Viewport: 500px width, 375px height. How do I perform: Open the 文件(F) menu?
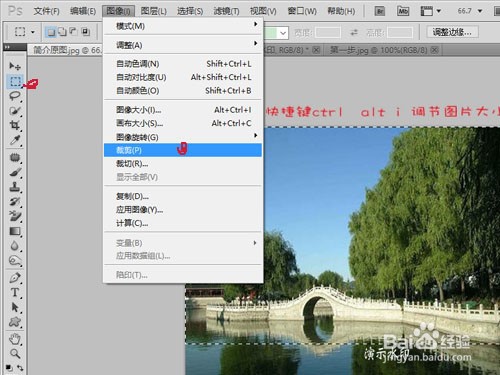pos(46,11)
